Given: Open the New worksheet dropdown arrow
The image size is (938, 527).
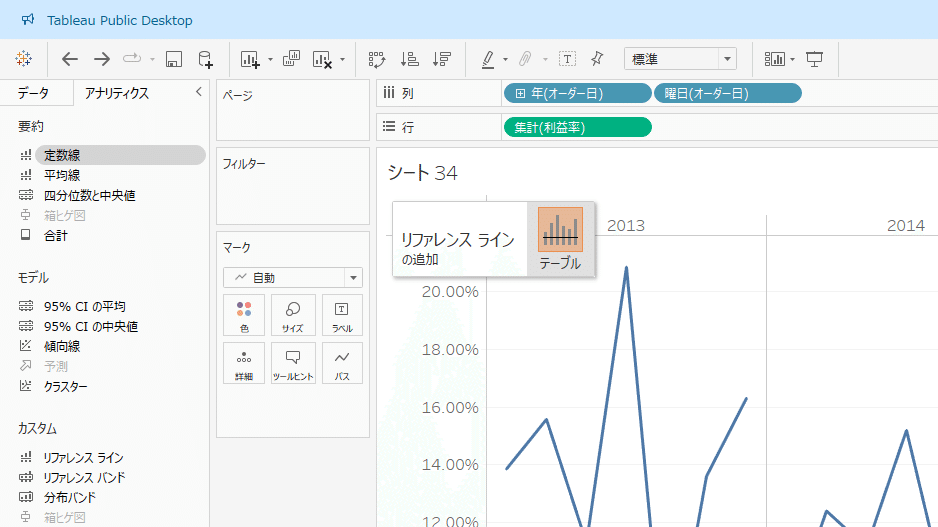Looking at the screenshot, I should pyautogui.click(x=270, y=59).
